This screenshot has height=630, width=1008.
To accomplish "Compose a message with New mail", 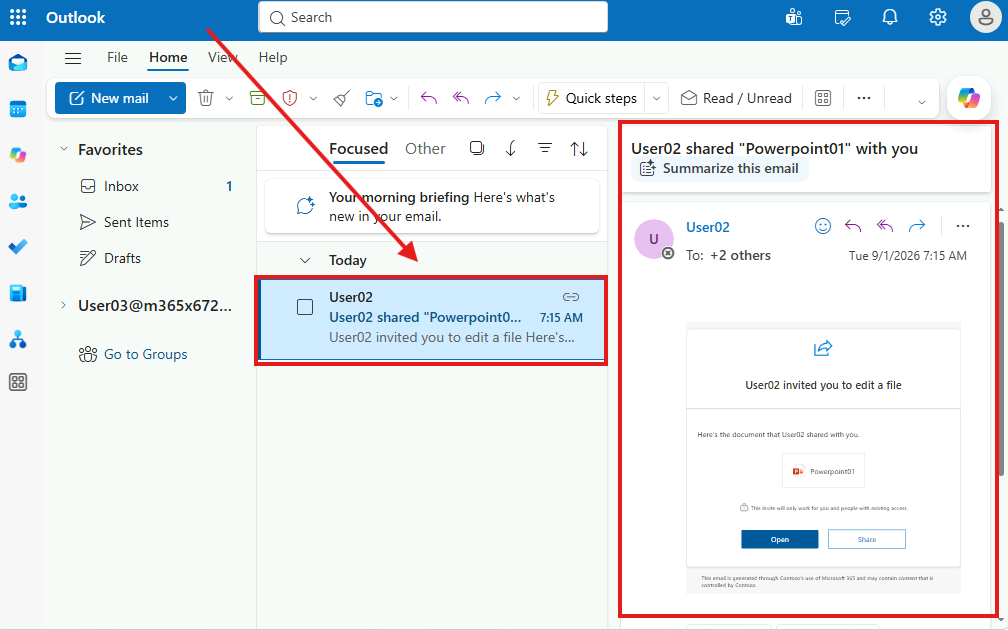I will coord(109,98).
